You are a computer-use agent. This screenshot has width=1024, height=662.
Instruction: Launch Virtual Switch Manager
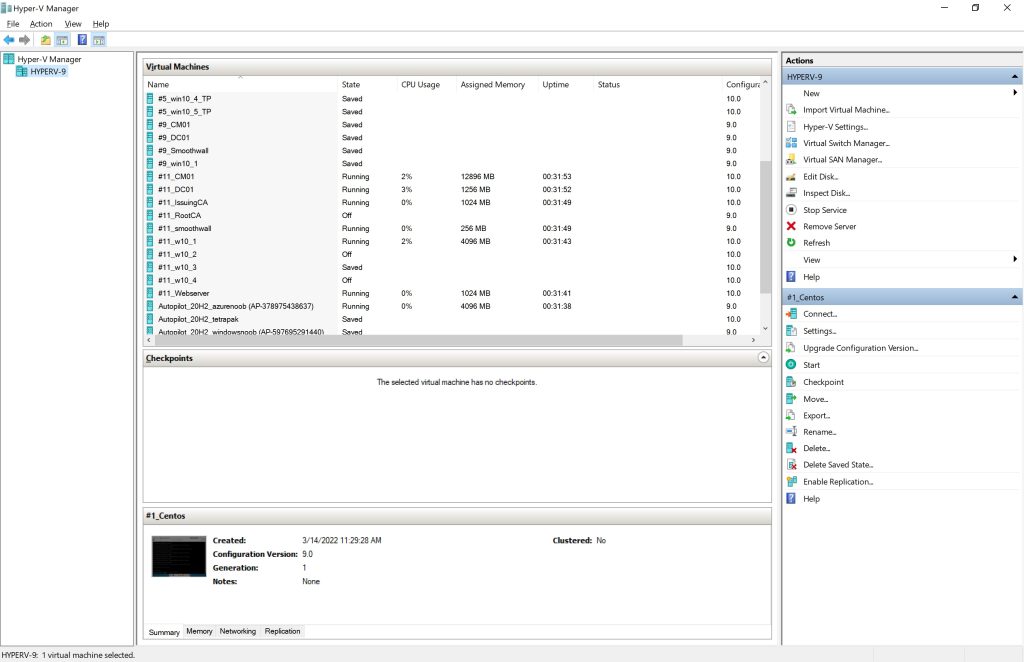click(x=846, y=143)
